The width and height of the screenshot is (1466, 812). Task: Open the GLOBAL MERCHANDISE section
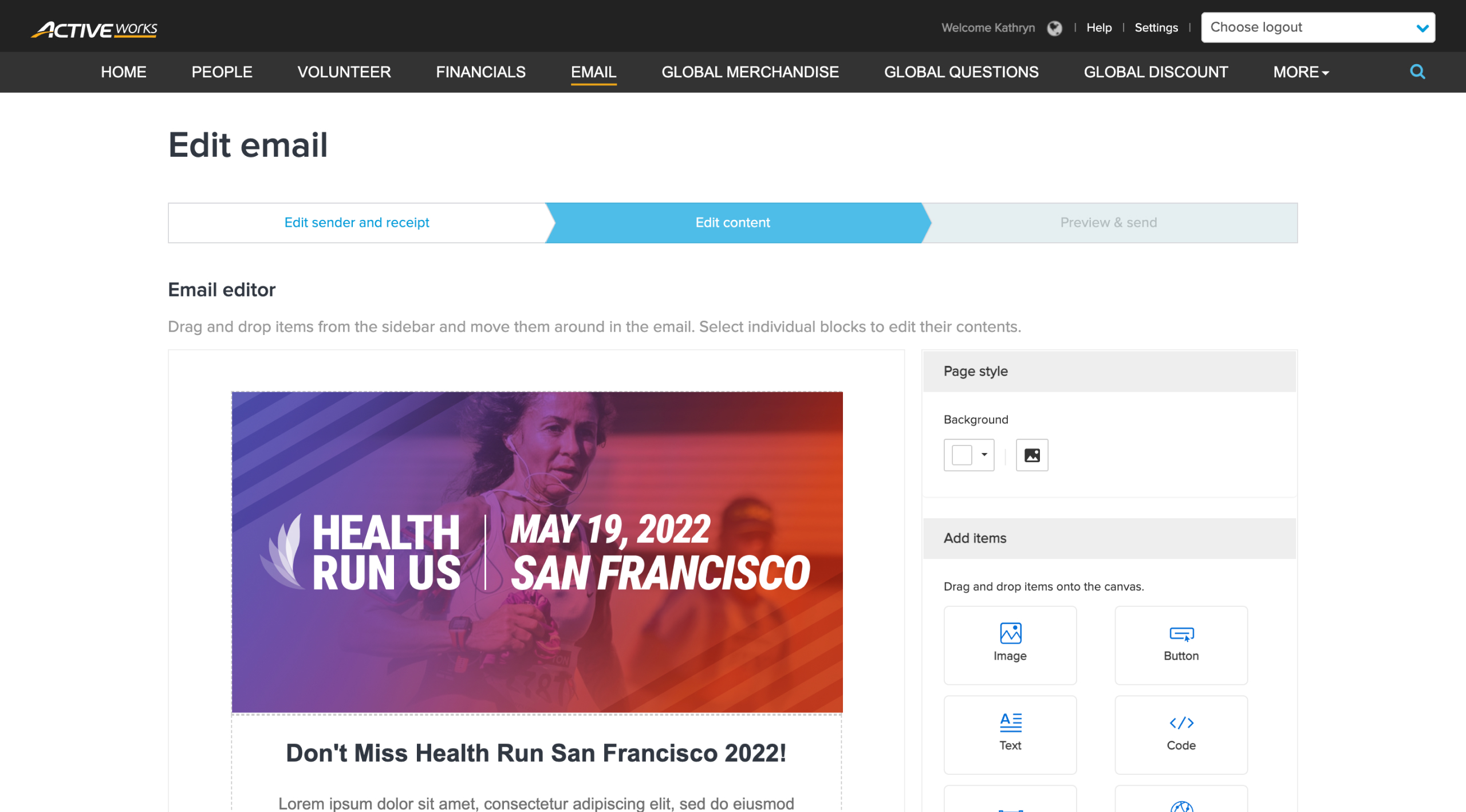point(750,72)
